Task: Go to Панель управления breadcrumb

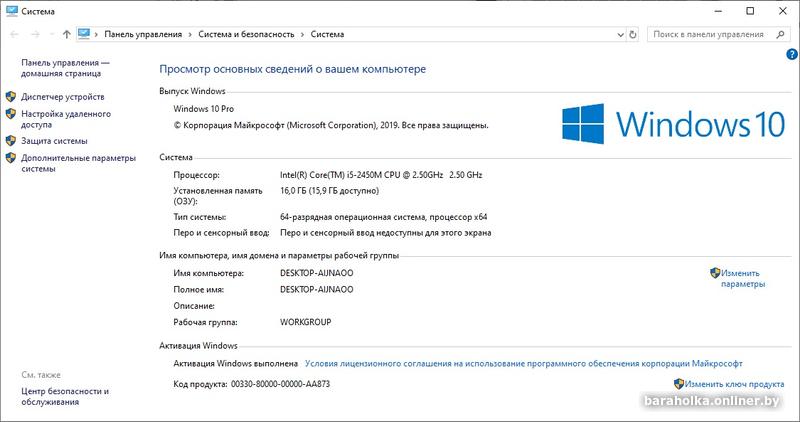Action: tap(143, 34)
